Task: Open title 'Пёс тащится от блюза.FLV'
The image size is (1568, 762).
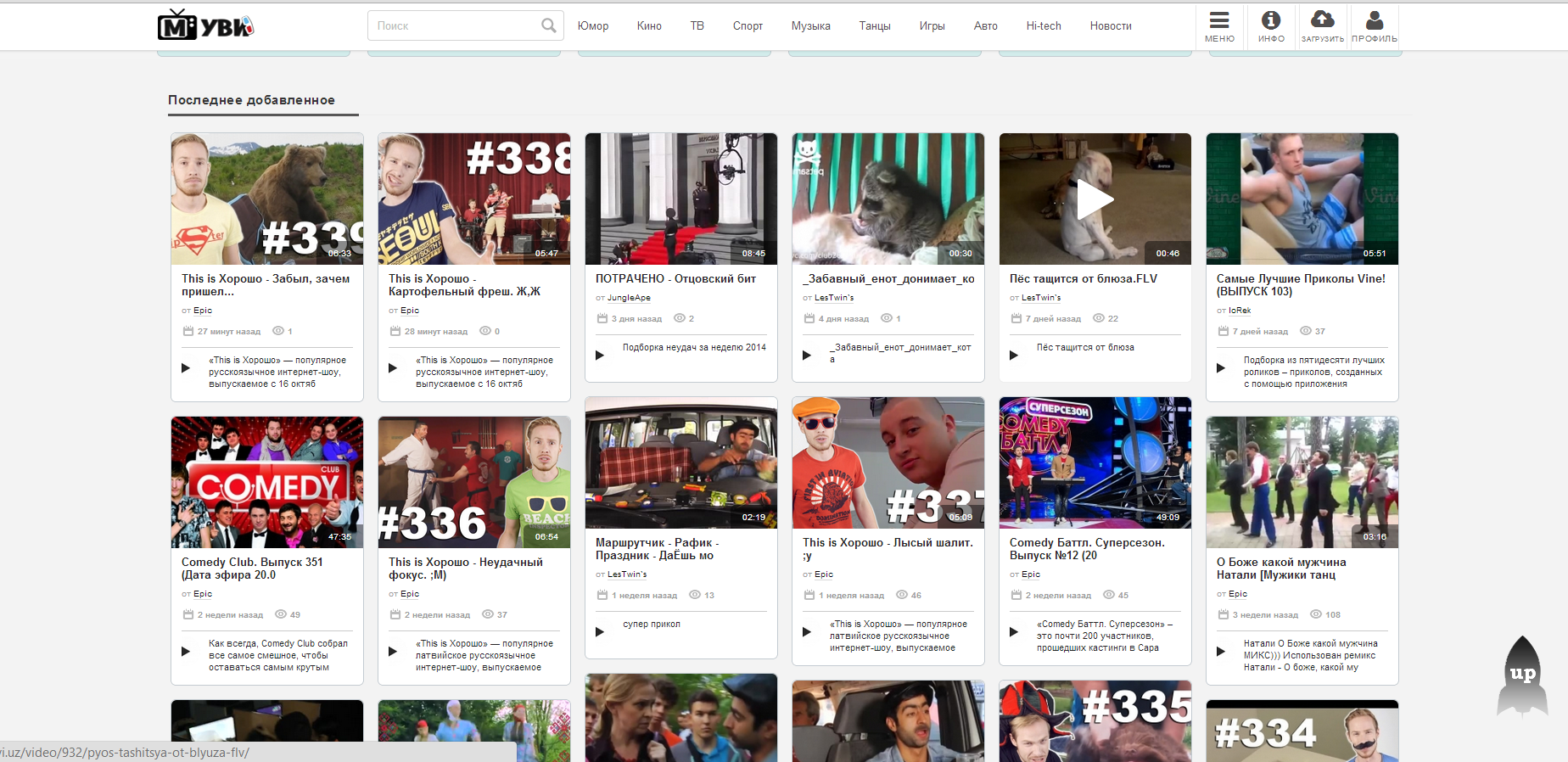Action: 1084,278
